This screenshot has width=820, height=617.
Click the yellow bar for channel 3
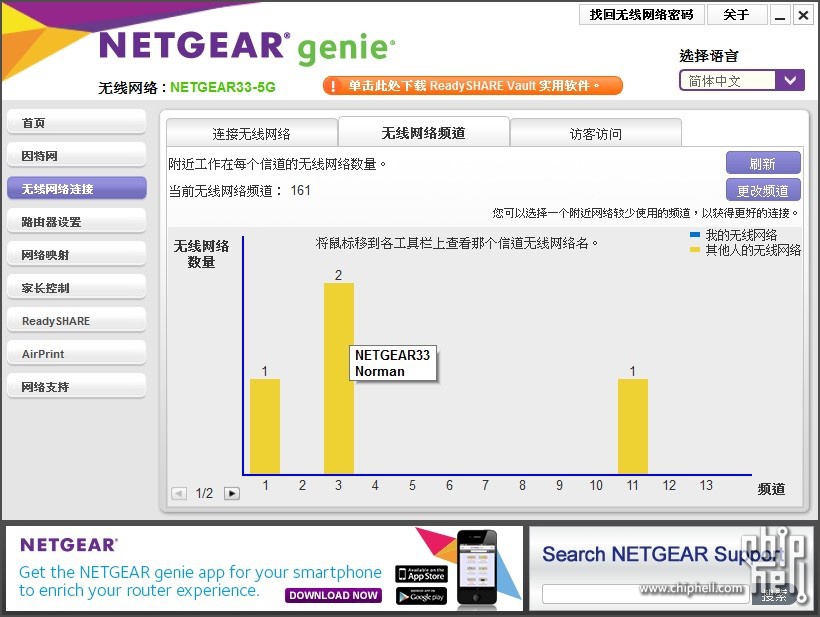339,378
